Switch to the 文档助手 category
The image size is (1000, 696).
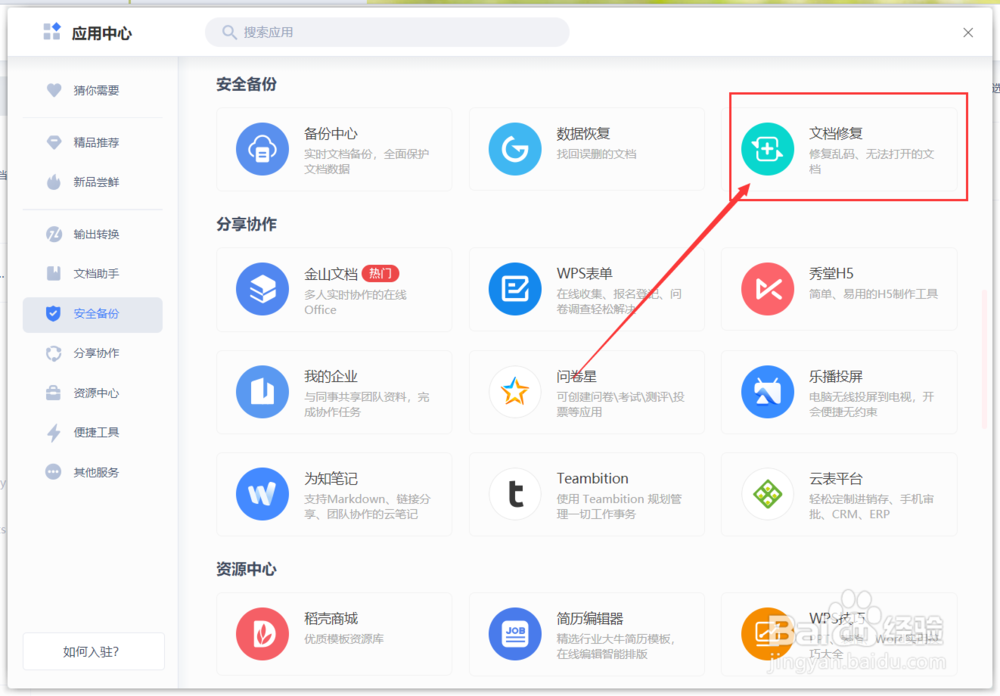(x=92, y=274)
